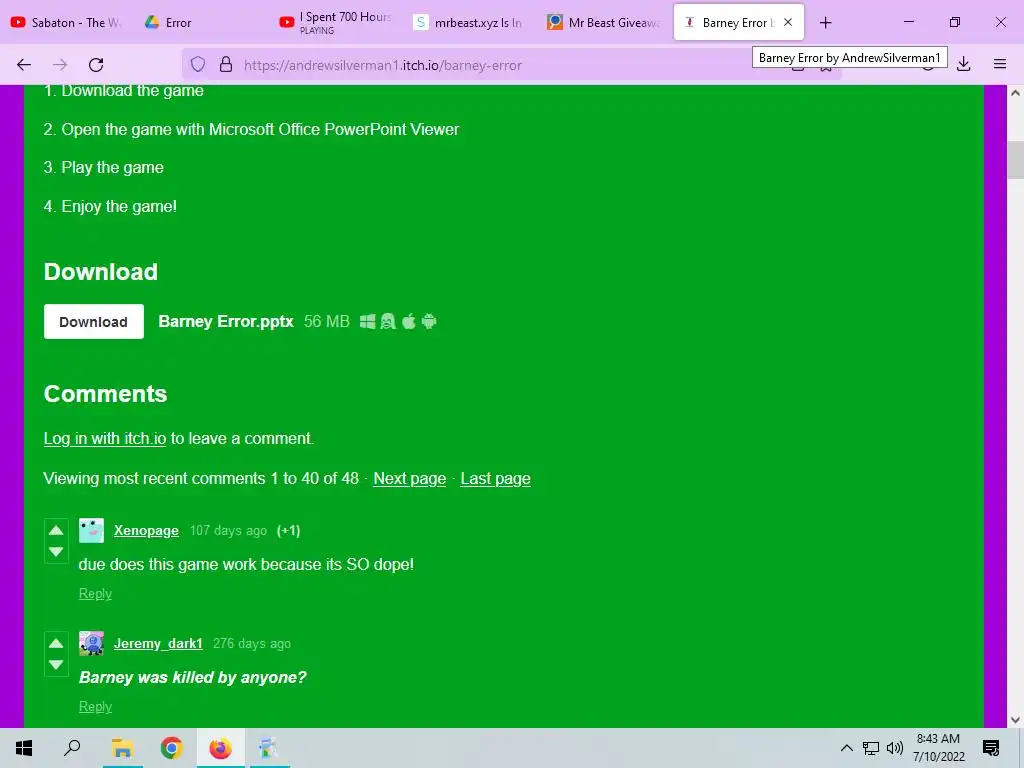Downvote Xenopage's comment
The image size is (1024, 768).
pyautogui.click(x=56, y=552)
